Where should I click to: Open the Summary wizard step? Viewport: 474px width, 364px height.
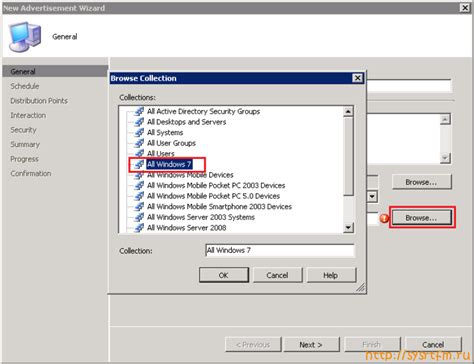point(25,144)
